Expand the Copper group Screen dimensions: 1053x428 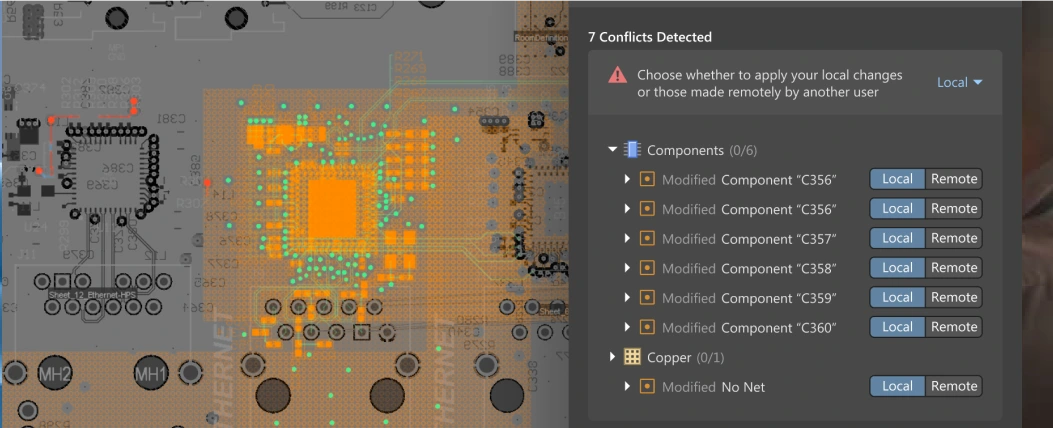tap(612, 357)
